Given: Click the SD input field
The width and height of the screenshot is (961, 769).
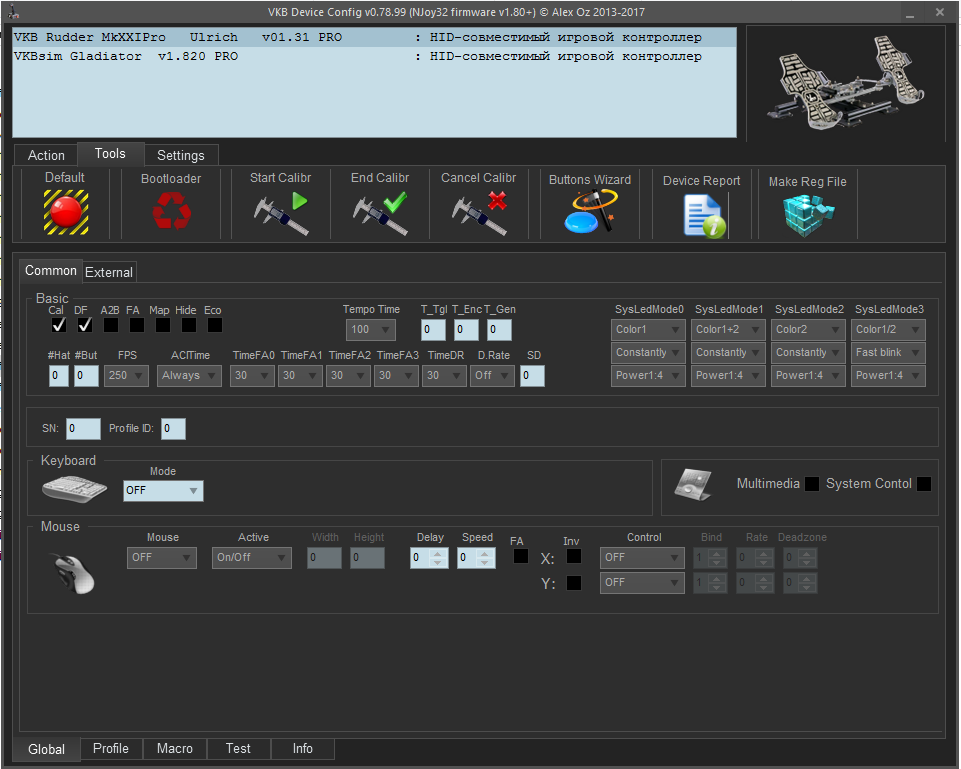Looking at the screenshot, I should pyautogui.click(x=533, y=376).
